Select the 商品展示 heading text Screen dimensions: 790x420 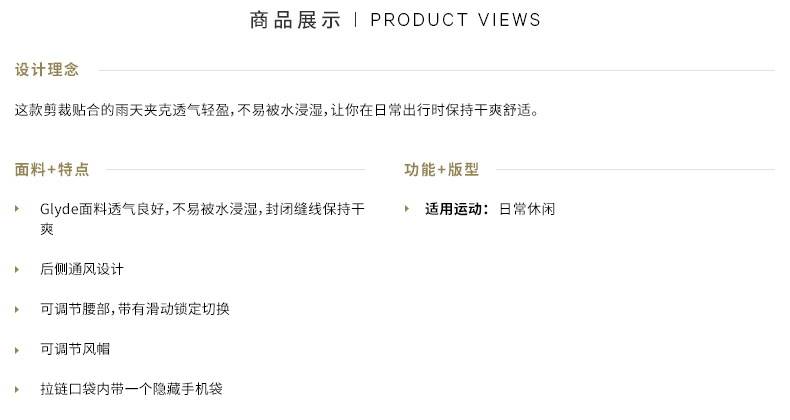tap(295, 20)
